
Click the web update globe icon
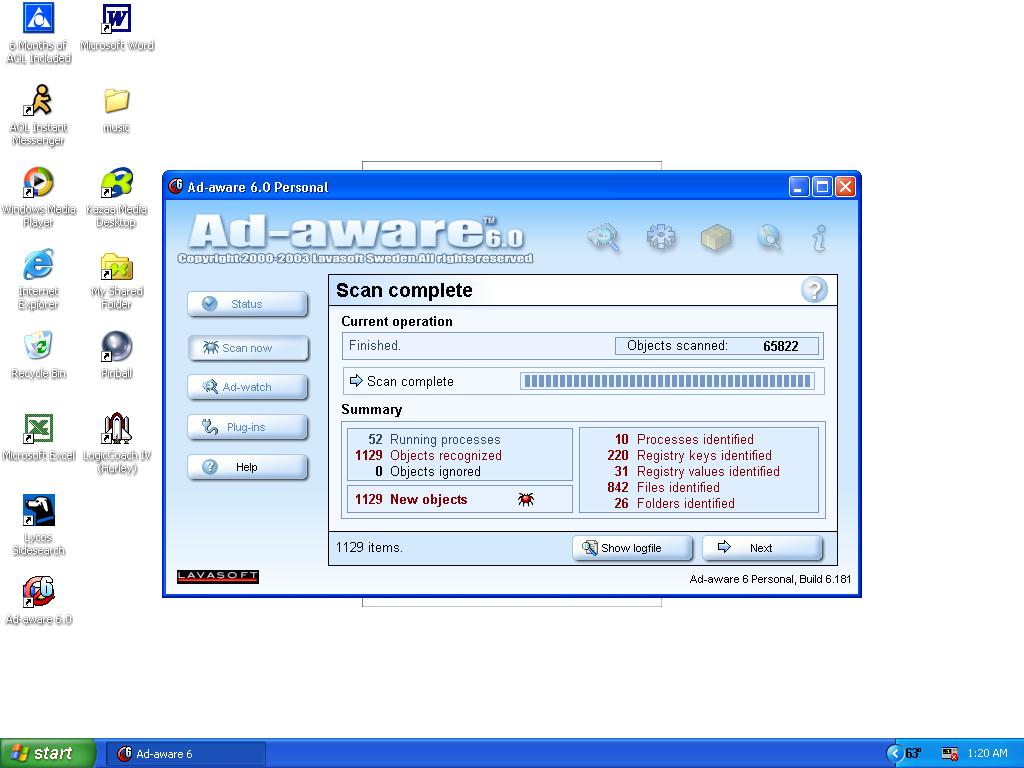tap(770, 237)
